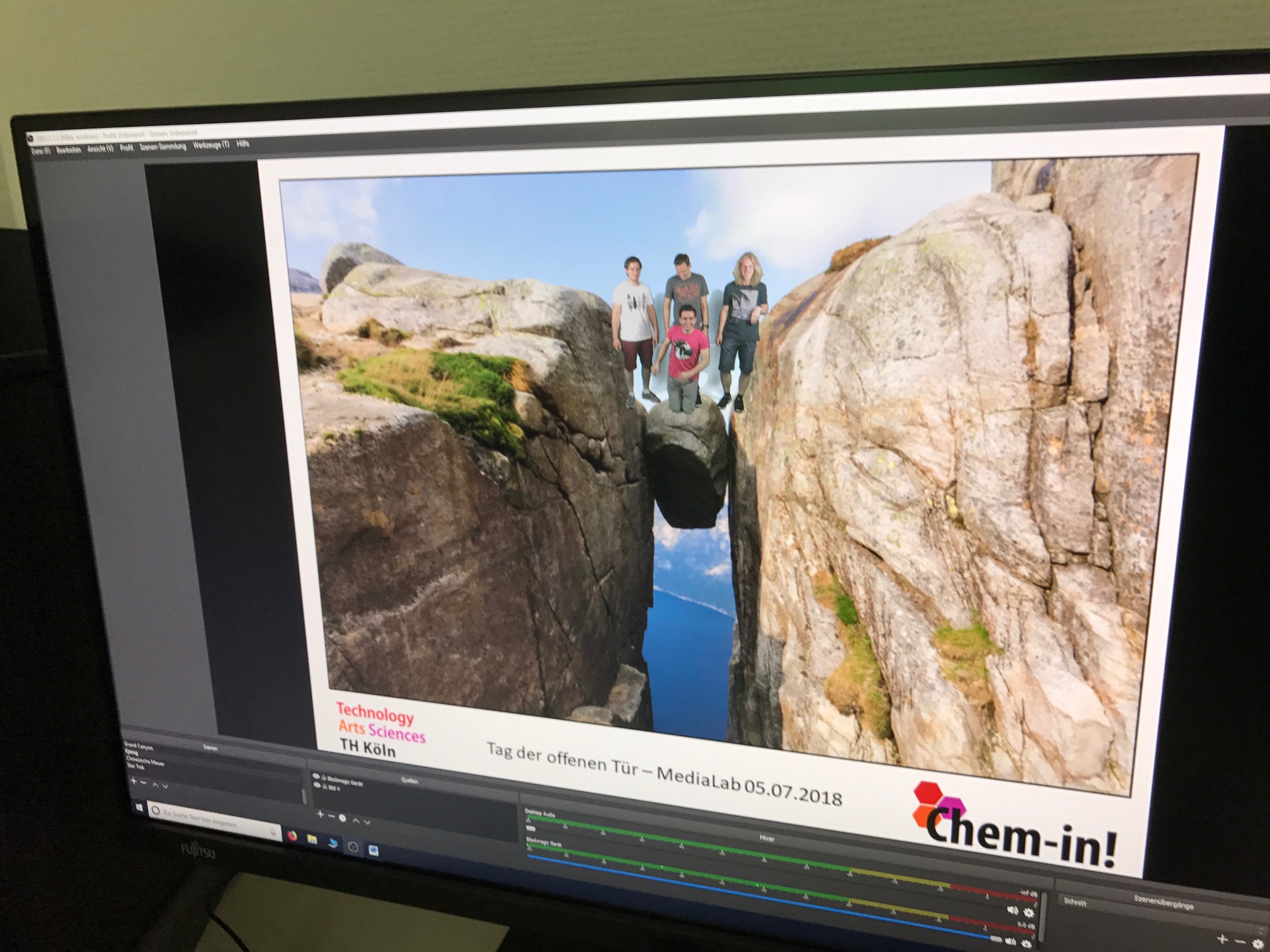Open the Datei menu
1270x952 pixels.
40,151
